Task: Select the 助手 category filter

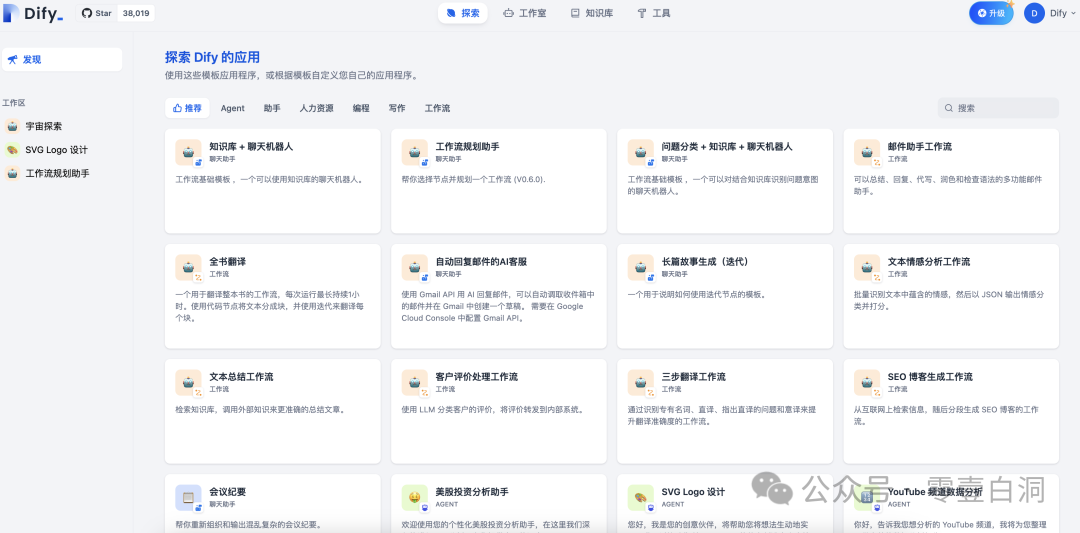Action: point(271,108)
